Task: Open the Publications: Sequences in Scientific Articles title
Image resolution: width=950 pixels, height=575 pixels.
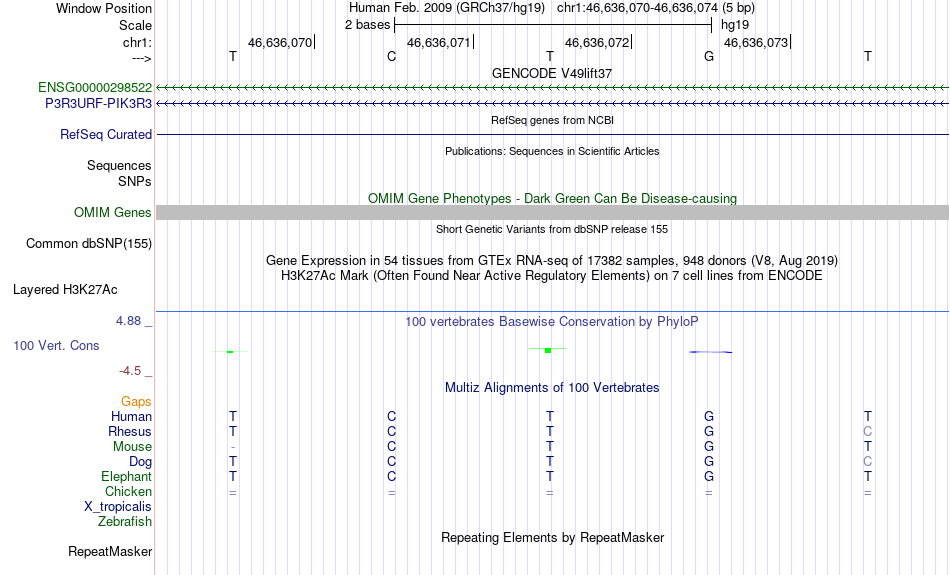Action: (x=552, y=151)
